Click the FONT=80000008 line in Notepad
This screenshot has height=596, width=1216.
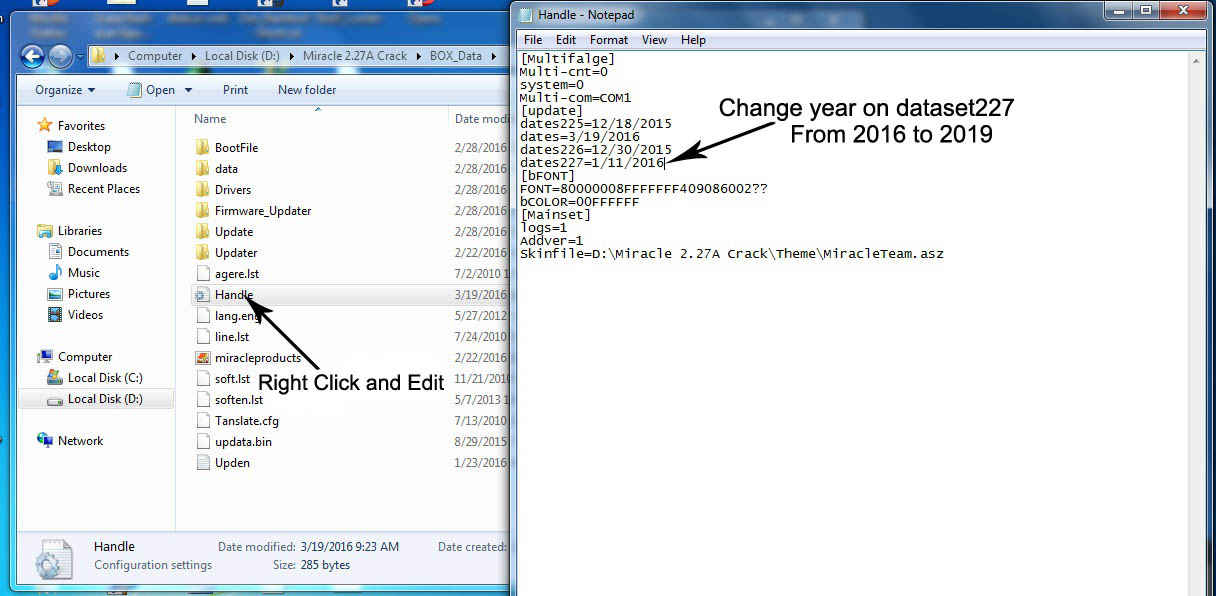tap(643, 189)
